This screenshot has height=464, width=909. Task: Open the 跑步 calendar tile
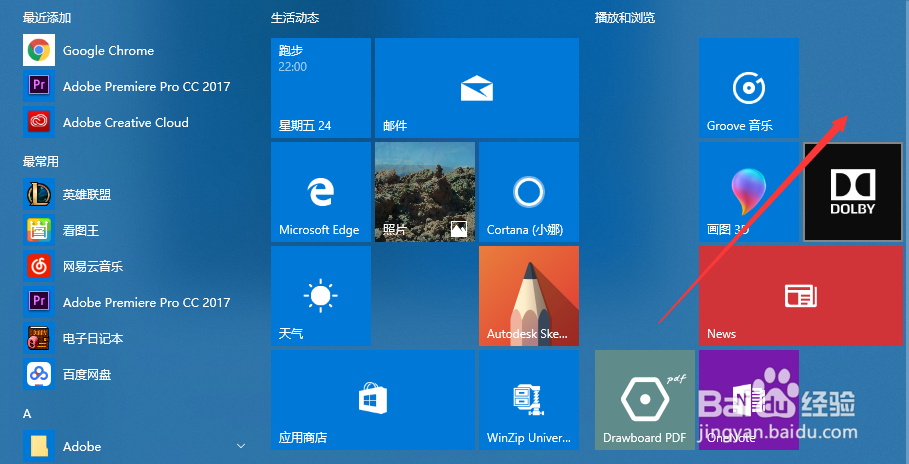[x=321, y=88]
